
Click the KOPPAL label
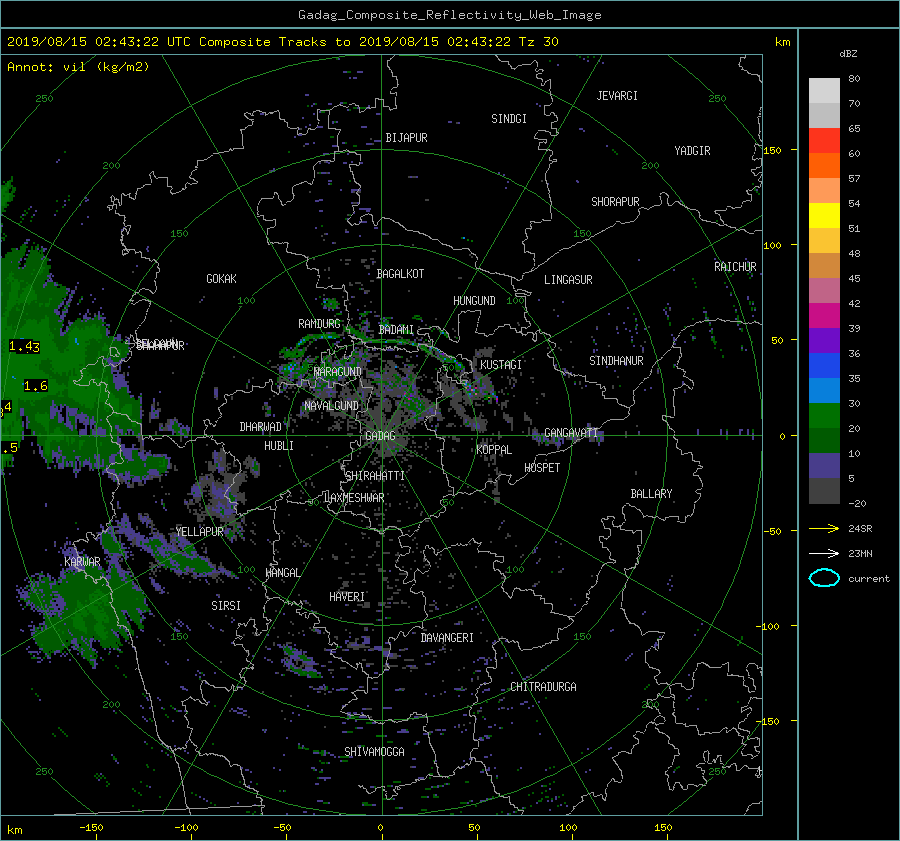[x=494, y=449]
